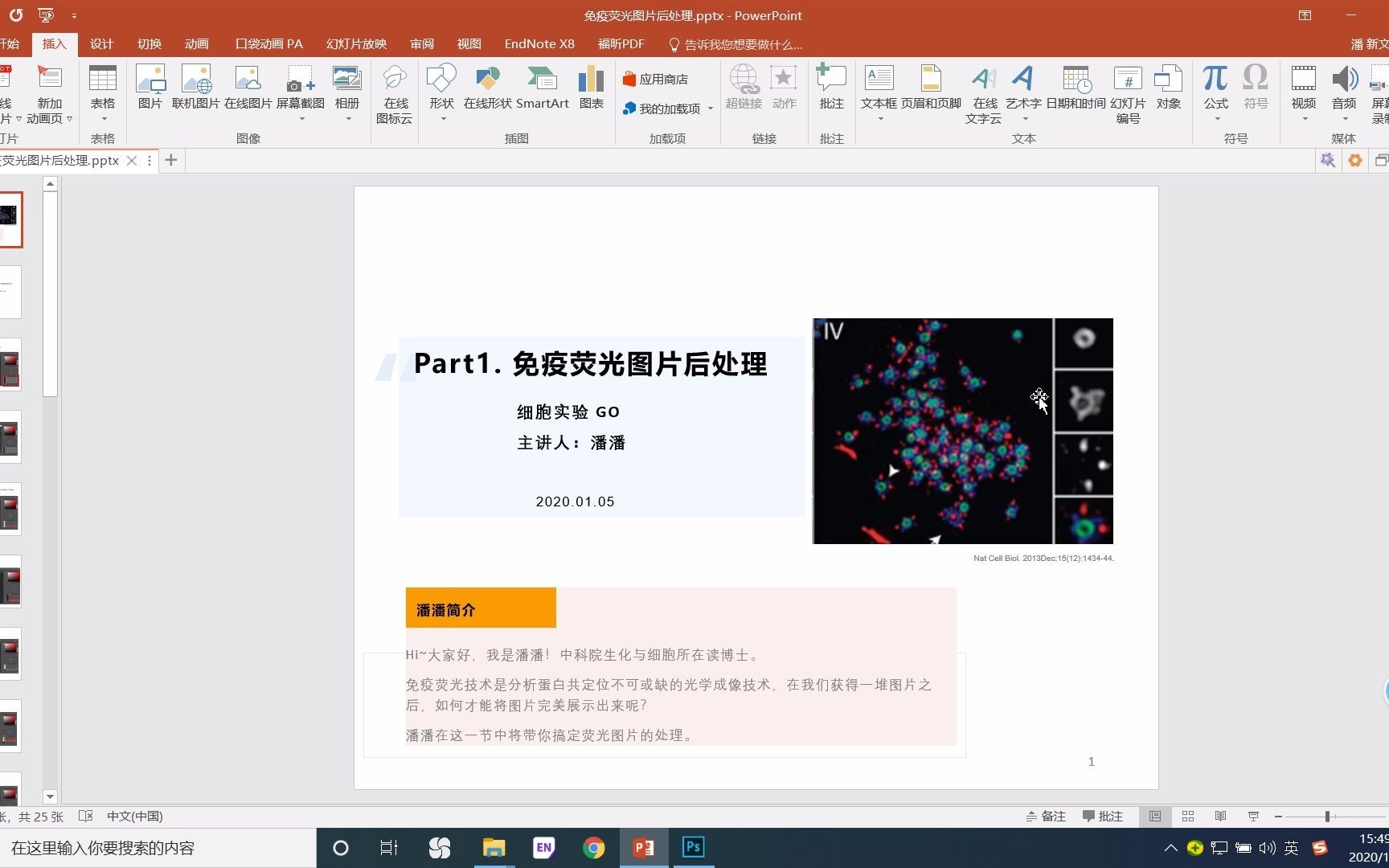
Task: Switch to slide sorter view
Action: 1188,817
